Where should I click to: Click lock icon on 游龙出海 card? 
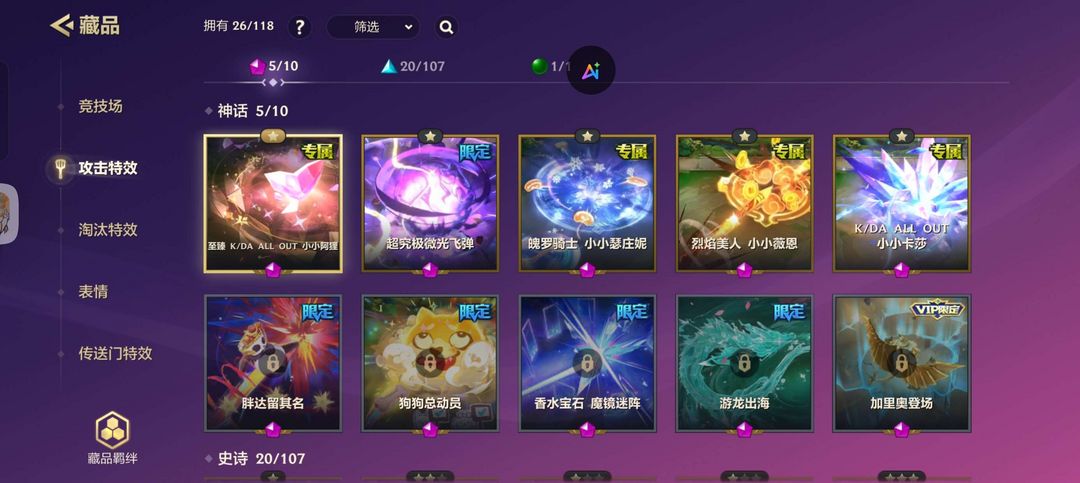click(x=744, y=362)
